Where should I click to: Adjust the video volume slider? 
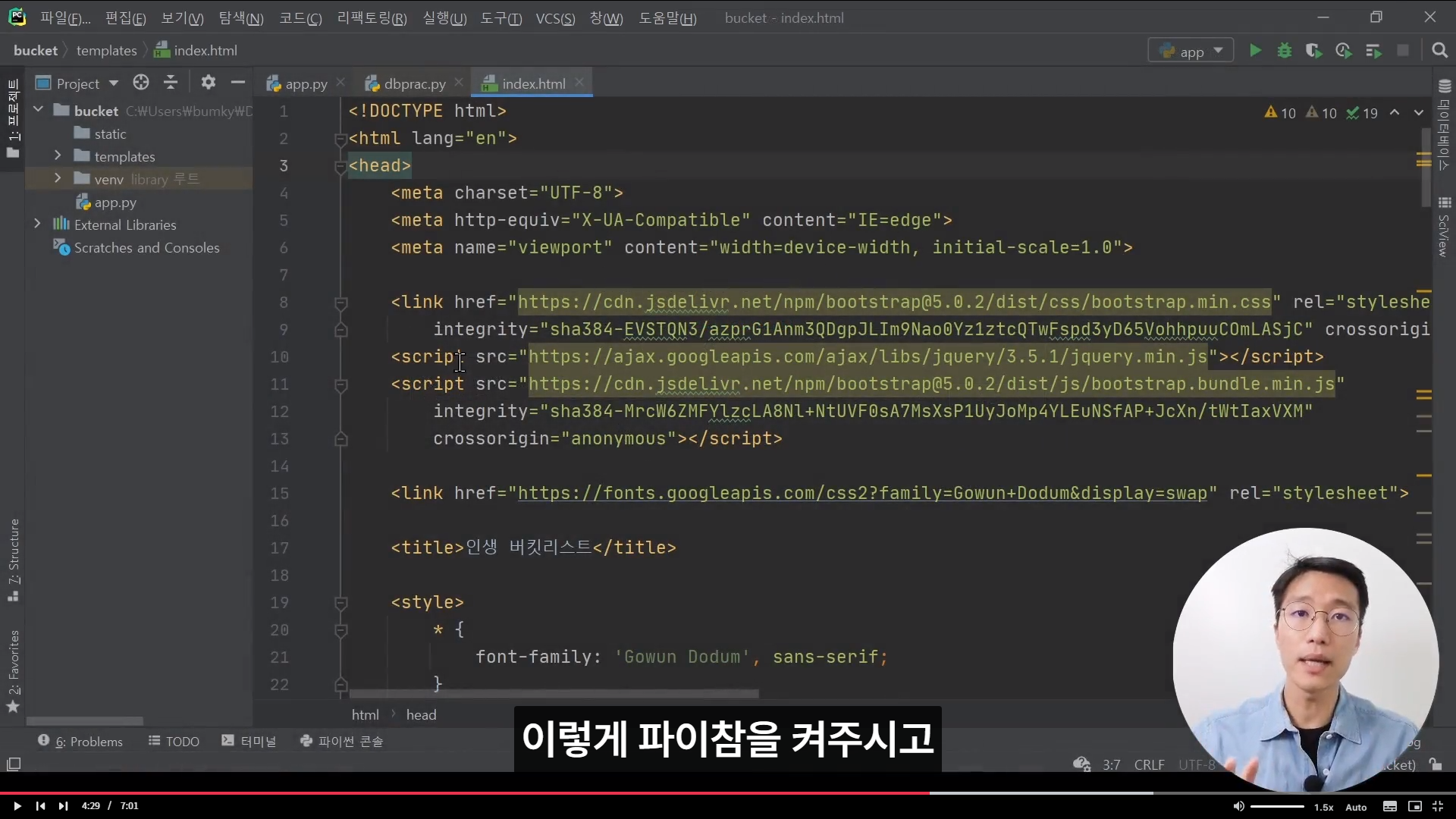pyautogui.click(x=1277, y=806)
